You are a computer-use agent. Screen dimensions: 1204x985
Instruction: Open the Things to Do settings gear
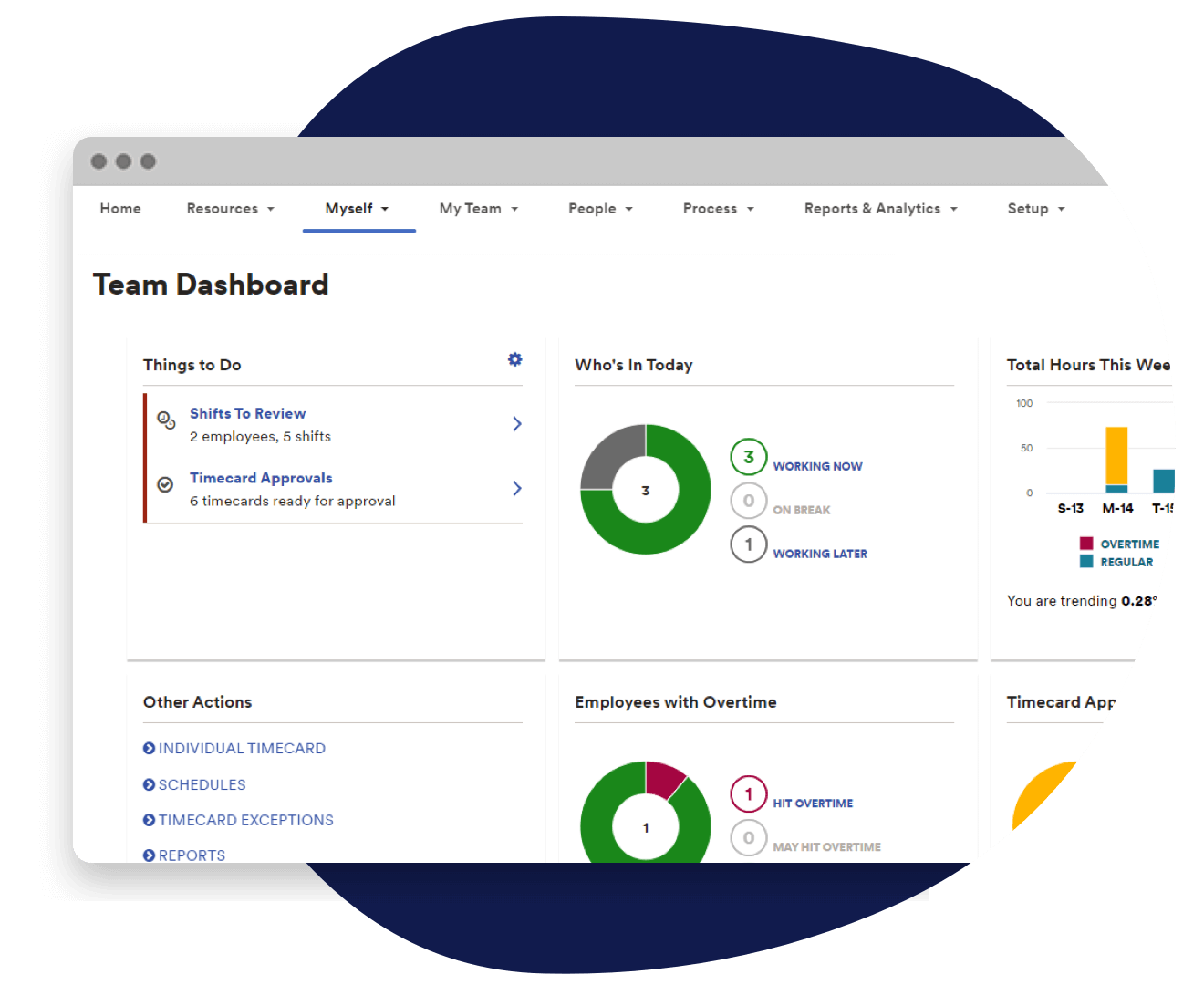pyautogui.click(x=514, y=359)
